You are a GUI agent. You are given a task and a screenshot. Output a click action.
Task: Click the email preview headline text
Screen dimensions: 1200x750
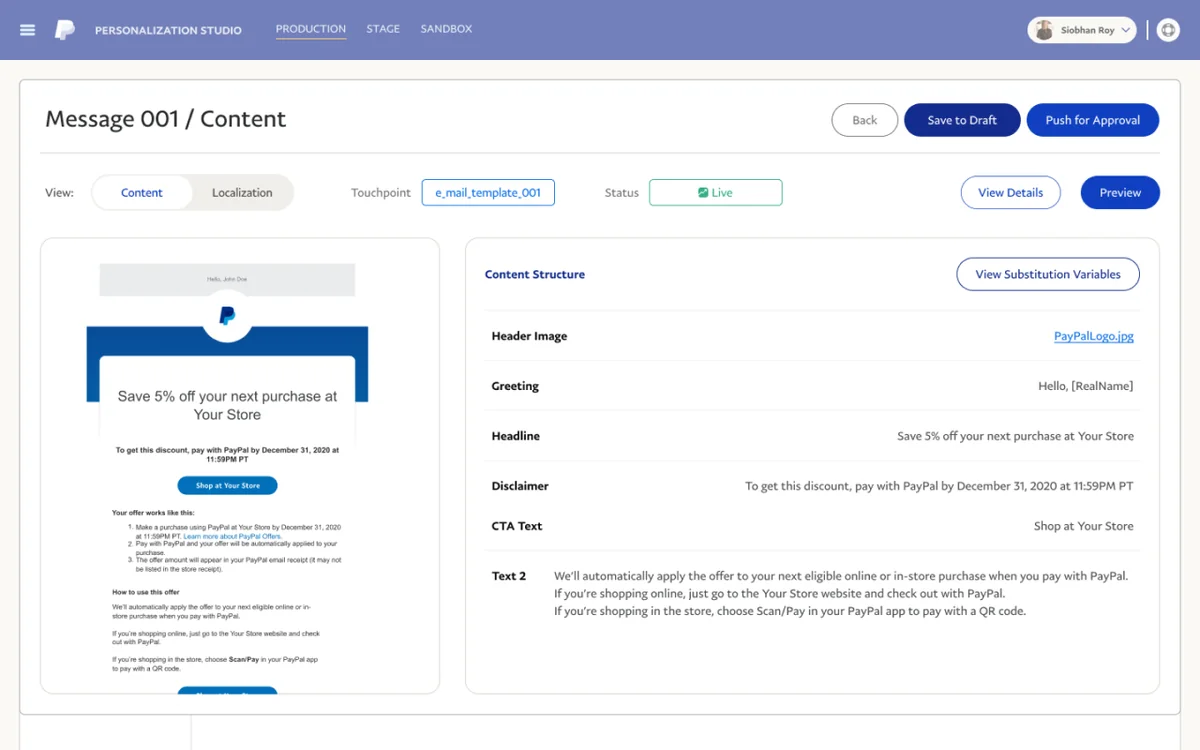227,405
